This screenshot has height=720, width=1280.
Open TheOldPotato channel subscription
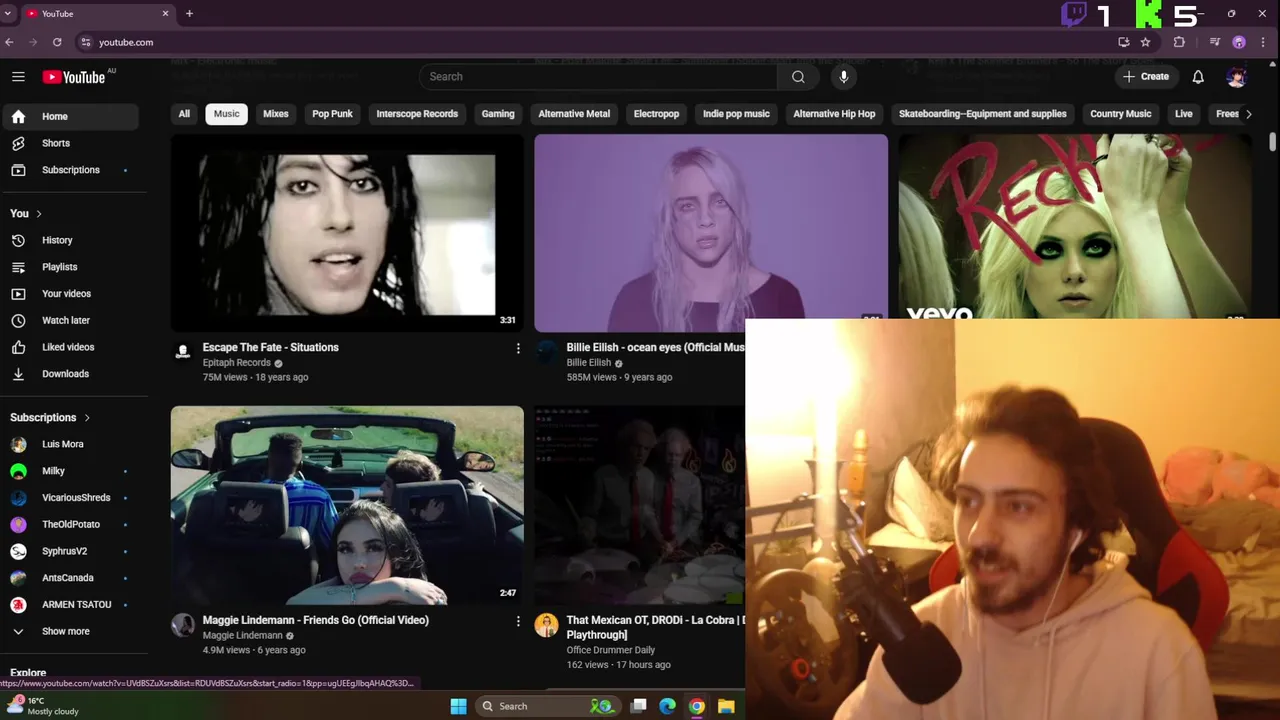tap(70, 524)
